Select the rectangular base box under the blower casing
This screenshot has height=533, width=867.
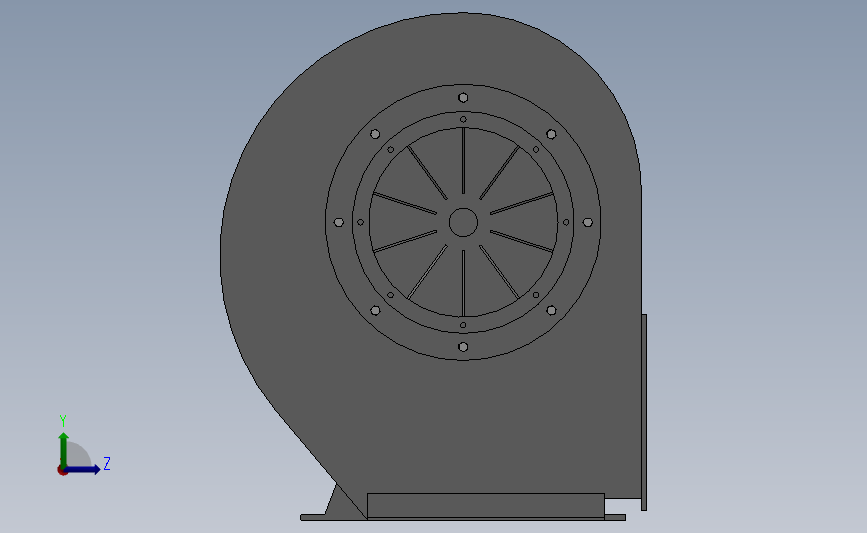coord(486,505)
